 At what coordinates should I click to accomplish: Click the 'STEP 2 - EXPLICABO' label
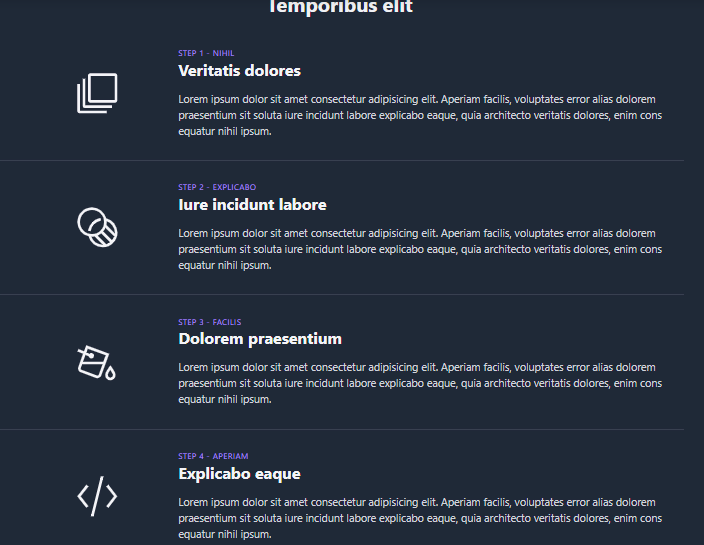pos(217,187)
